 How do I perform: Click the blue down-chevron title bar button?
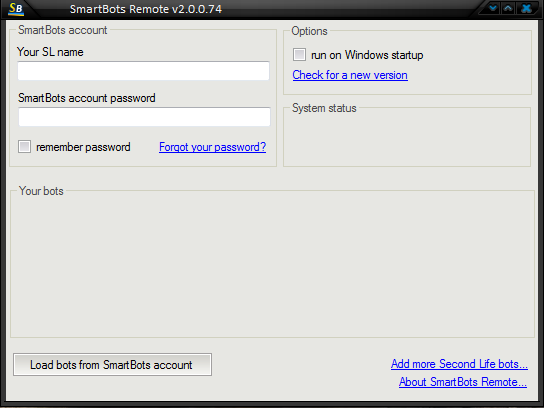(493, 8)
